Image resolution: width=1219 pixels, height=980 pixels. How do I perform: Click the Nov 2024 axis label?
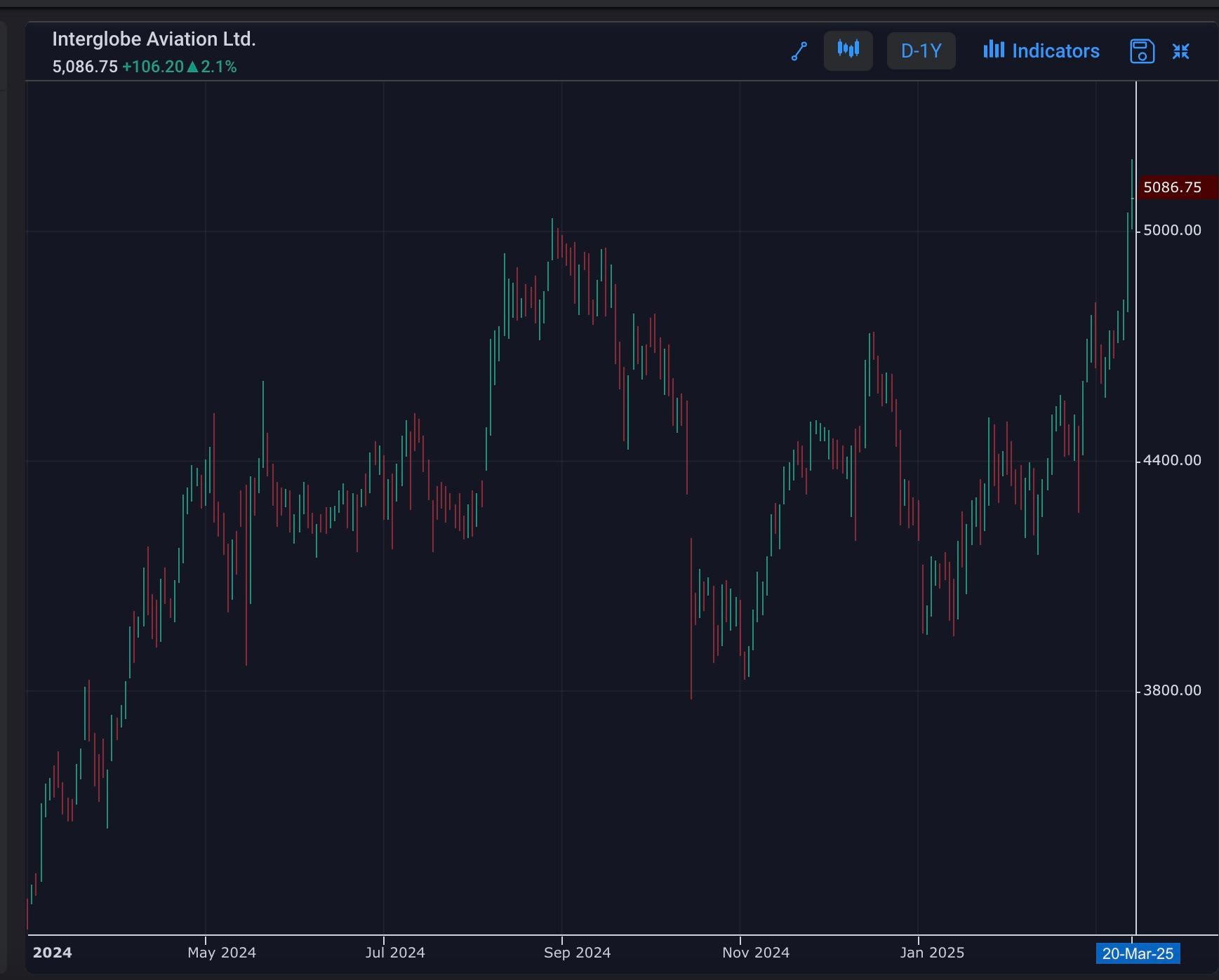[x=756, y=953]
